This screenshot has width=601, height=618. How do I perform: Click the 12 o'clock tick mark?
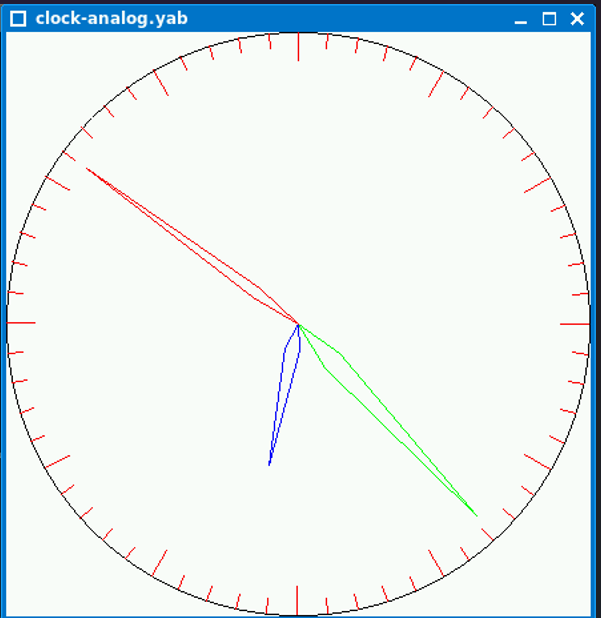point(298,46)
